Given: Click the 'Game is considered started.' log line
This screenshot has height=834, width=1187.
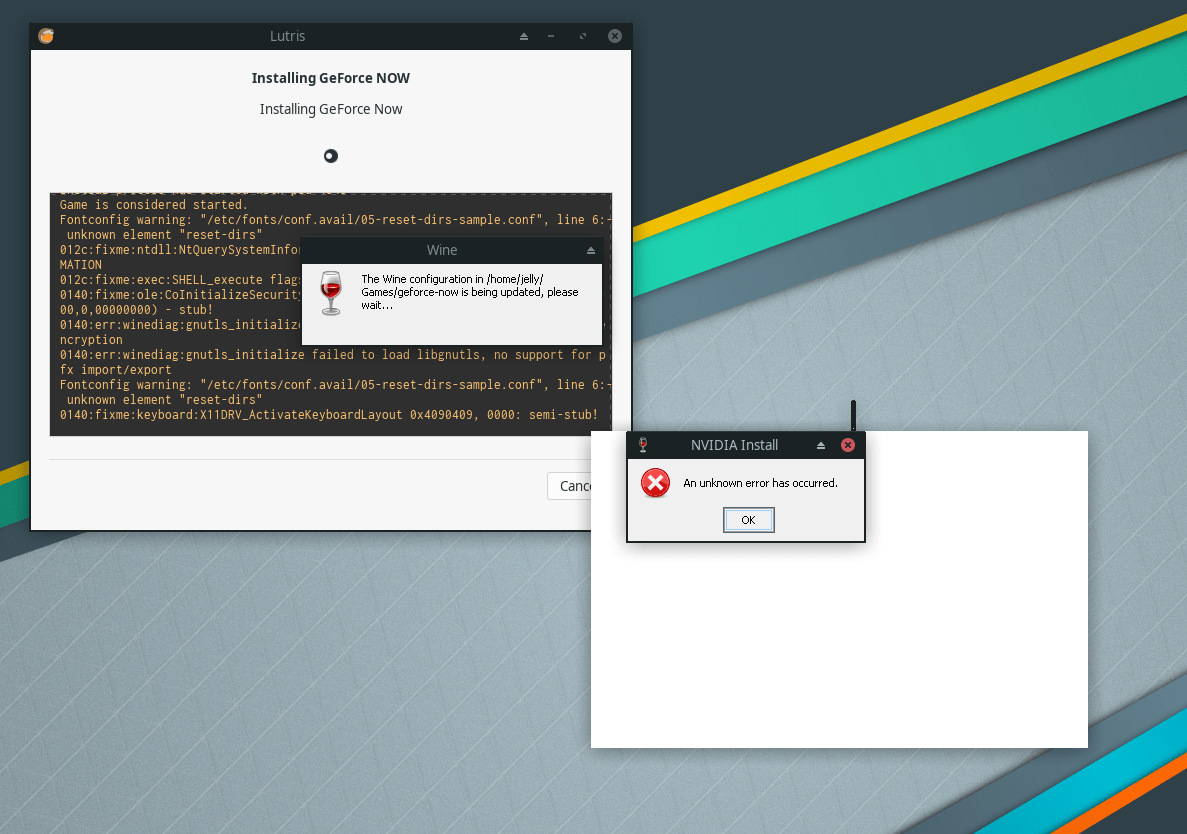Looking at the screenshot, I should coord(154,205).
